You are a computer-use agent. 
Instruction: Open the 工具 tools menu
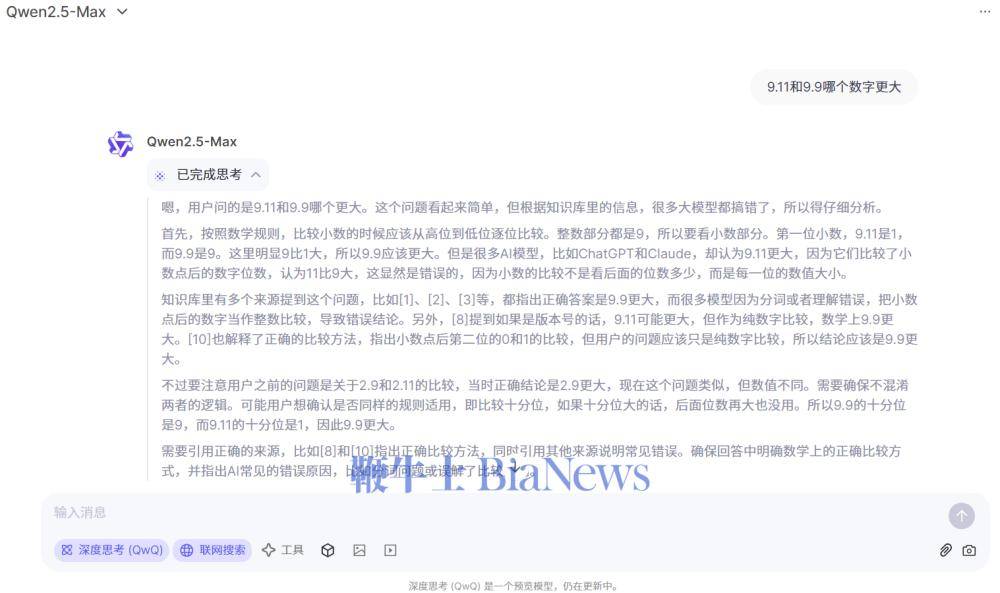(283, 550)
